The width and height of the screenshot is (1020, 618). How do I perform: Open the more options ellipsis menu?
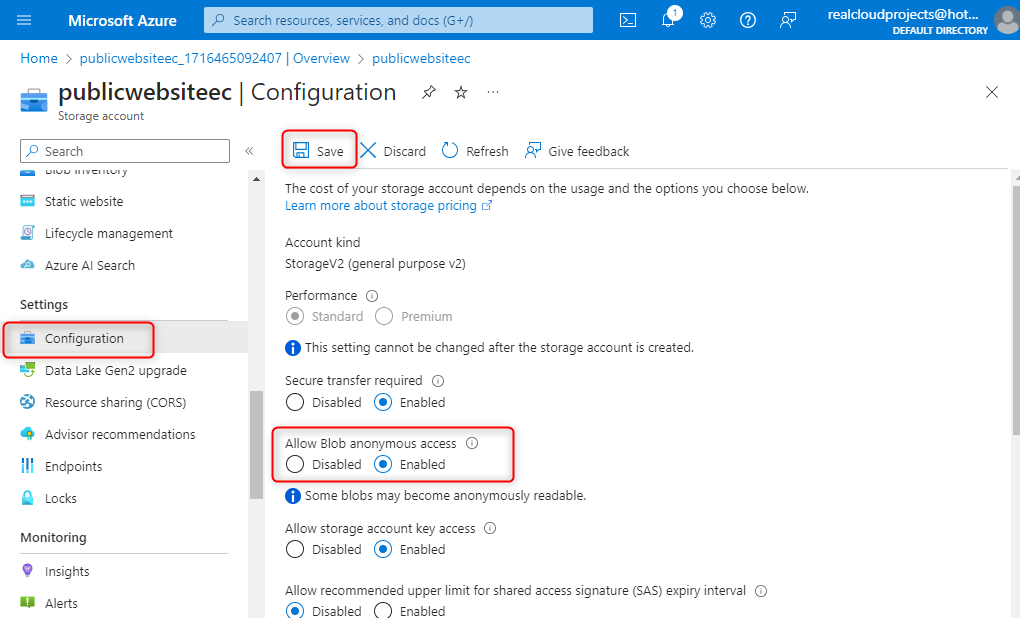point(493,92)
